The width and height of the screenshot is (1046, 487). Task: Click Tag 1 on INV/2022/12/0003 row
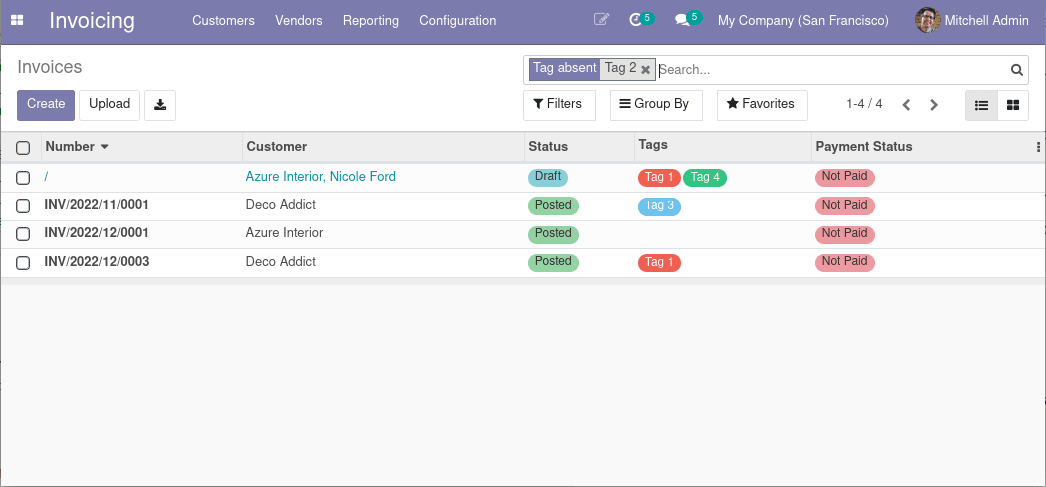(659, 263)
